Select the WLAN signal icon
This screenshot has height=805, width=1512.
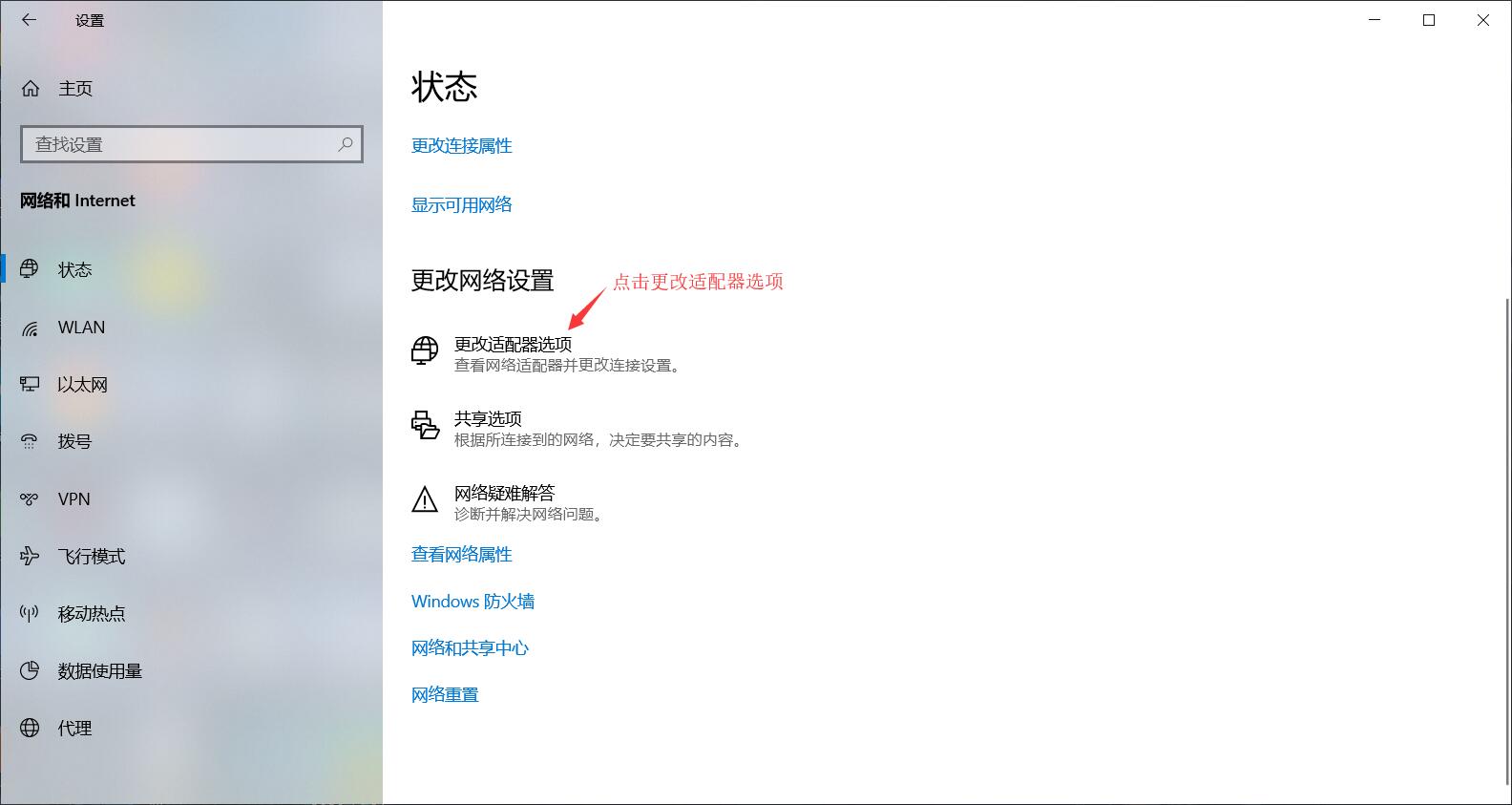tap(30, 328)
